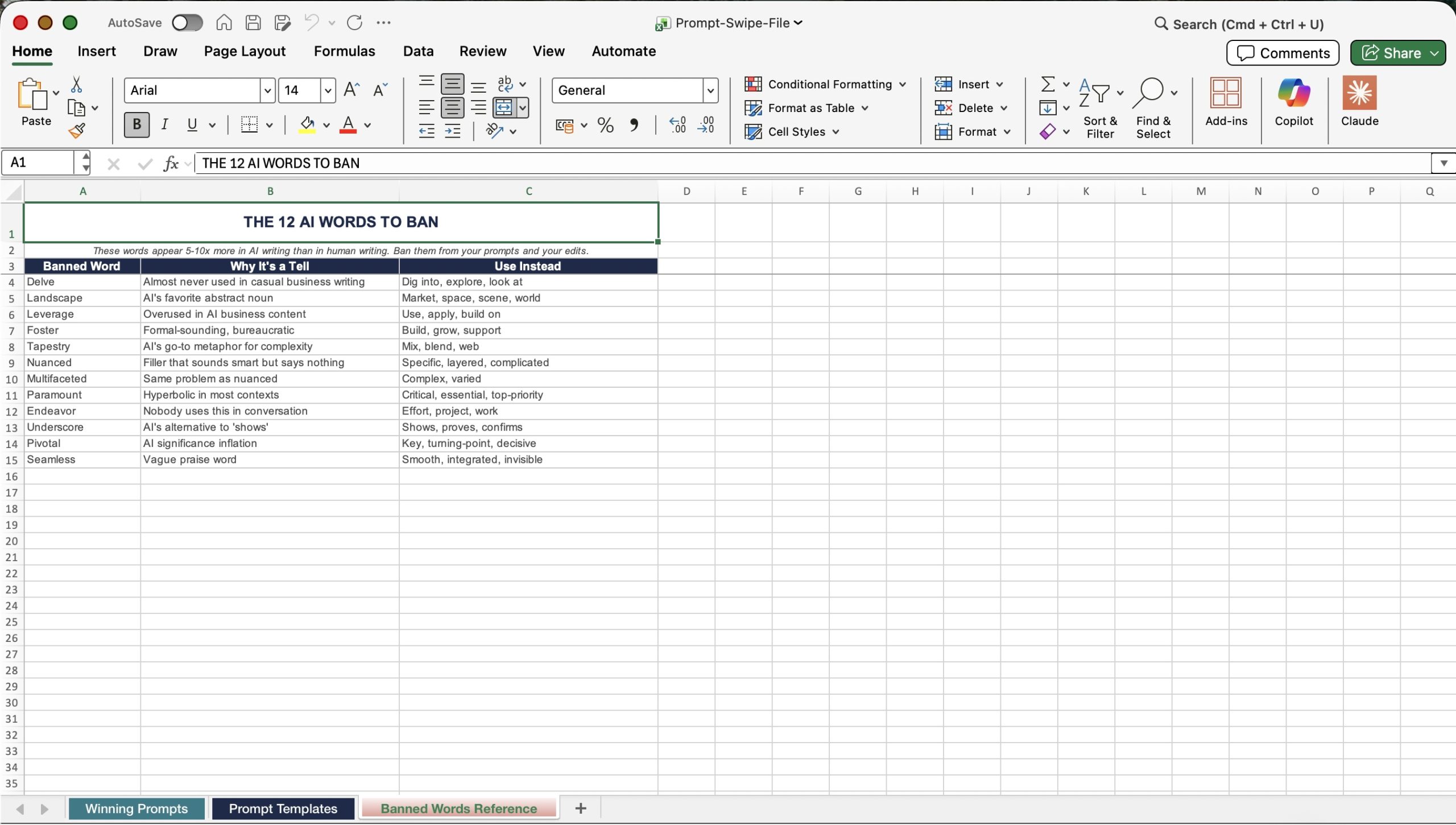
Task: Click the Increase Font Size icon
Action: (x=351, y=90)
